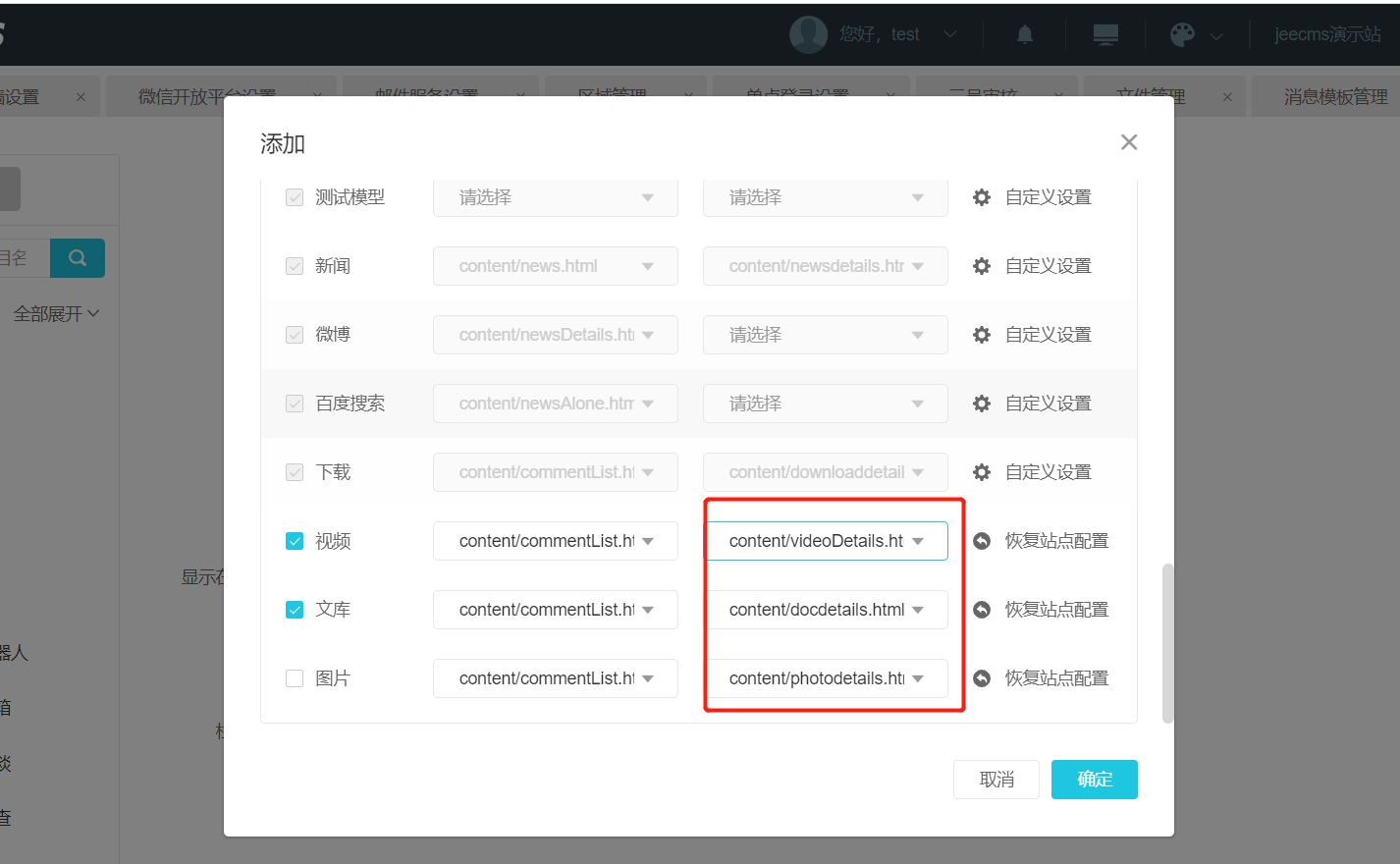Toggle the 百度搜索 checkbox
1400x864 pixels.
295,404
